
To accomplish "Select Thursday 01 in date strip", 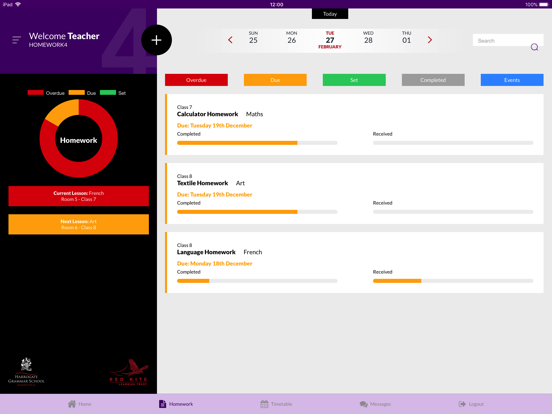I will pos(407,38).
